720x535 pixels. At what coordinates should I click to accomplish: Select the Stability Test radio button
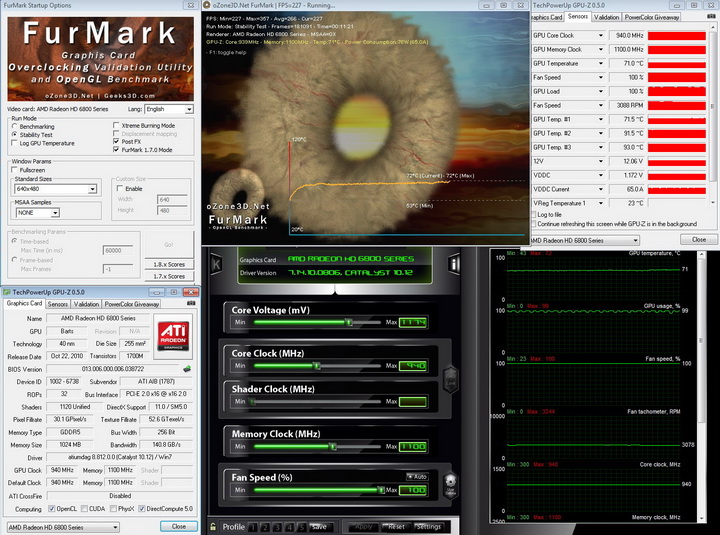click(x=15, y=135)
